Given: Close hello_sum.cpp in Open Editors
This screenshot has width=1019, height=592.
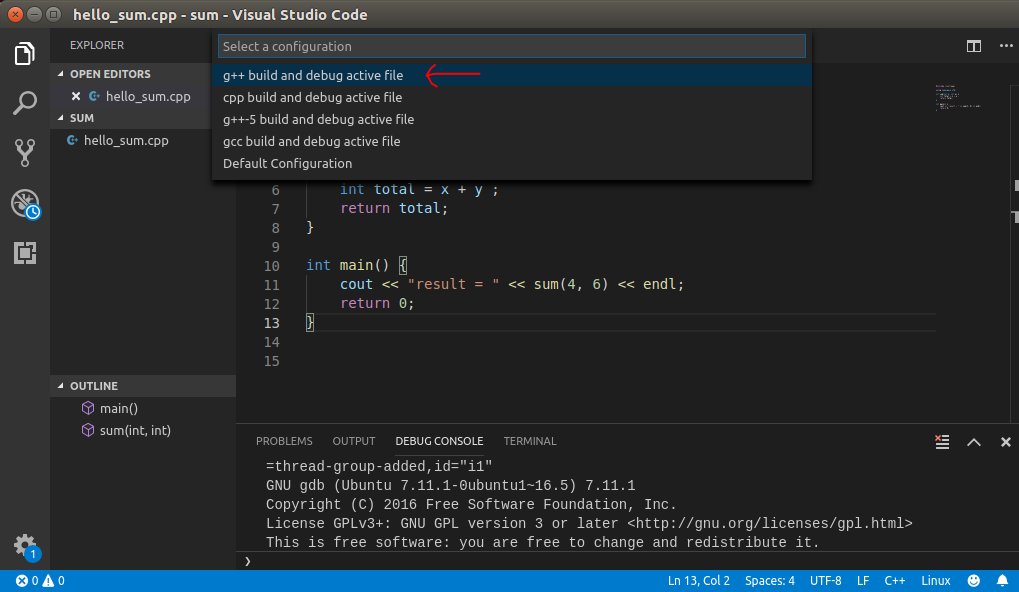Looking at the screenshot, I should [x=76, y=96].
